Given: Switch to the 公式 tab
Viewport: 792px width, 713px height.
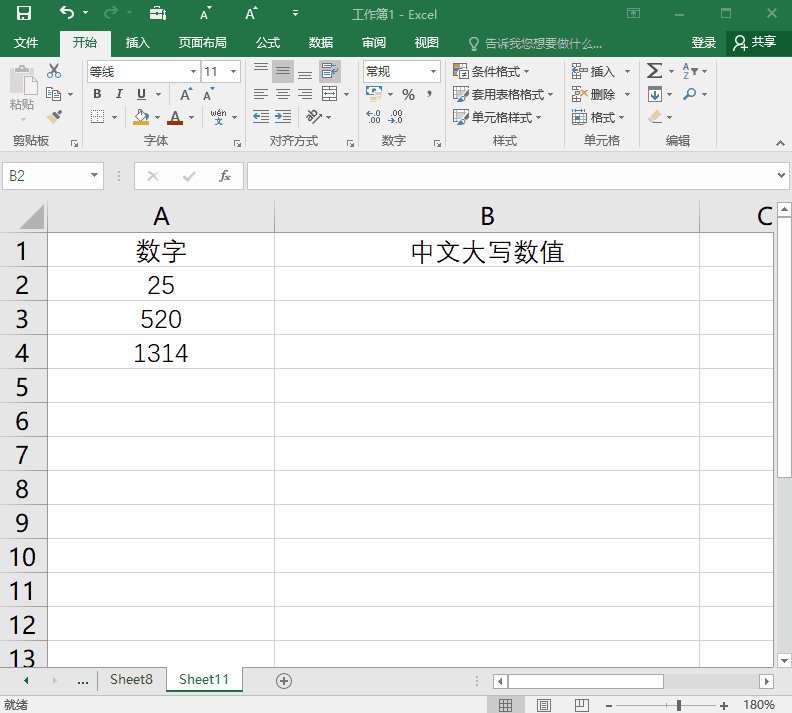Looking at the screenshot, I should (x=268, y=43).
